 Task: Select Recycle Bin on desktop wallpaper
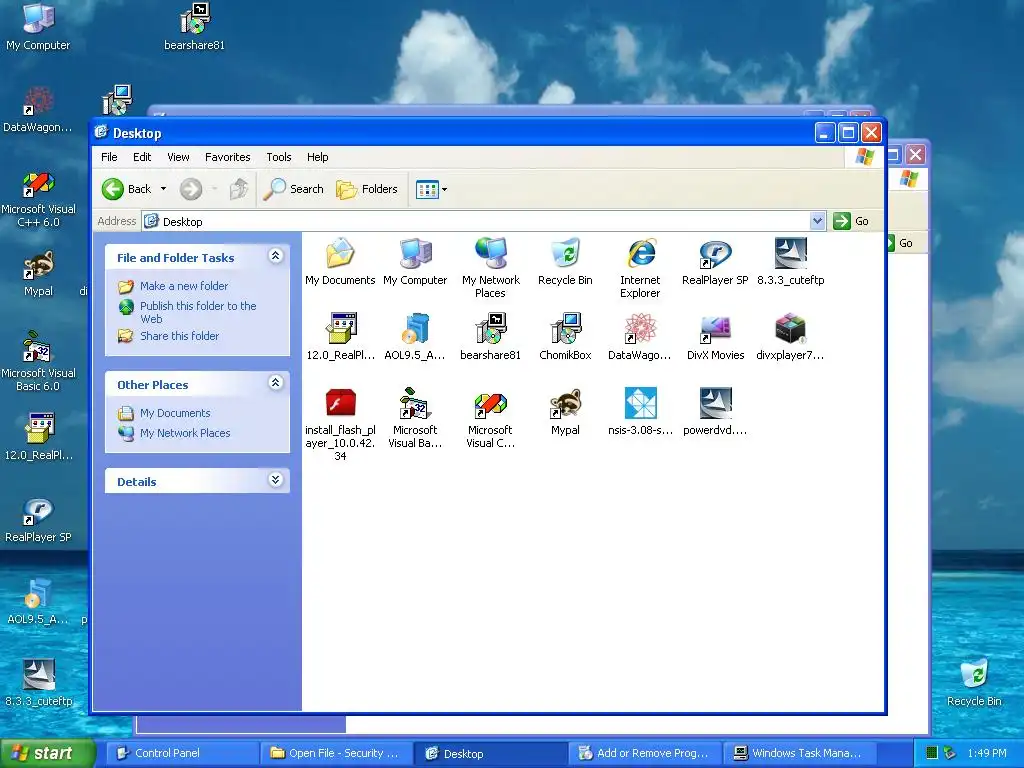pyautogui.click(x=974, y=683)
